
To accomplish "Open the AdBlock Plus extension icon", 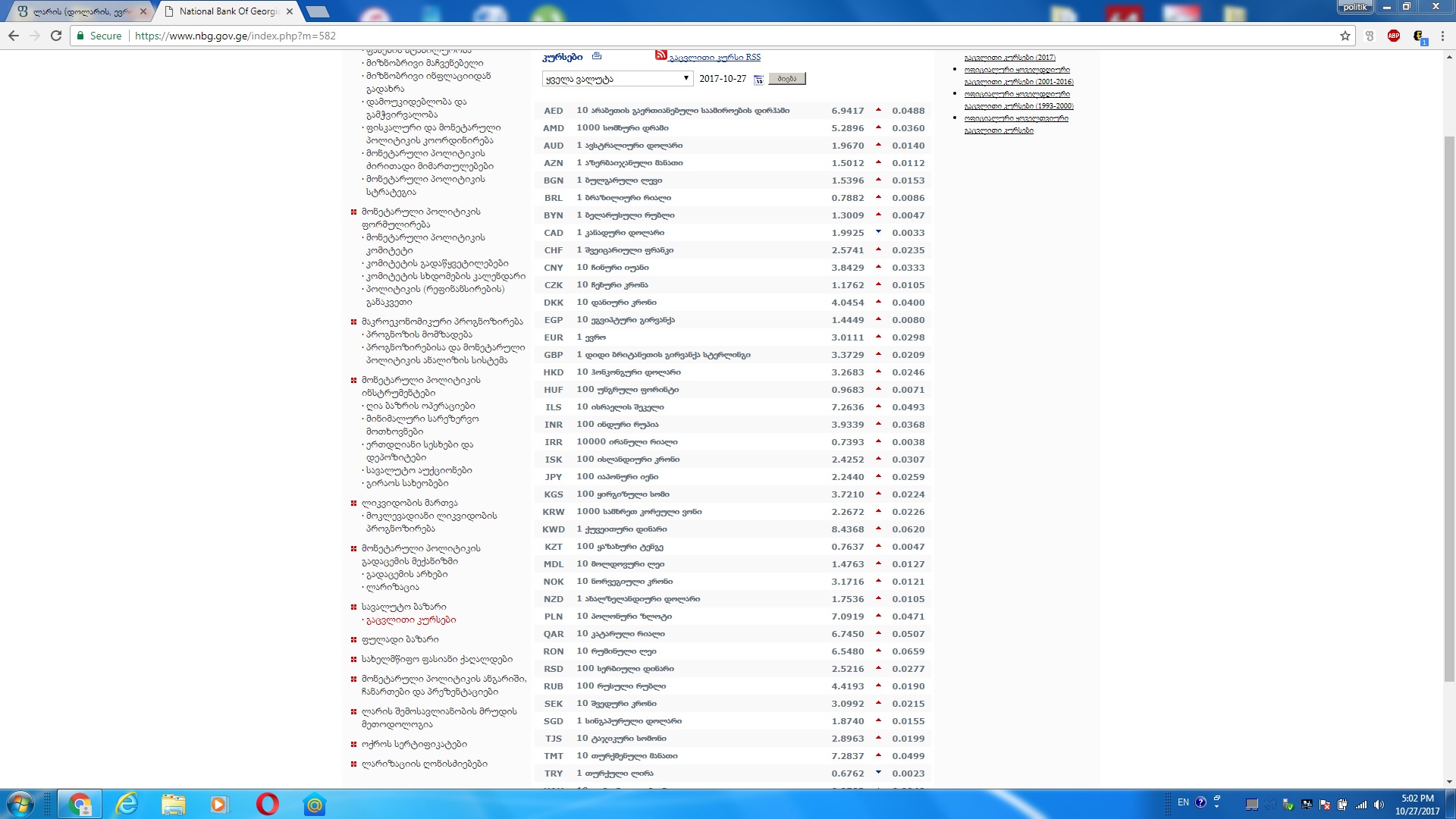I will coord(1393,36).
